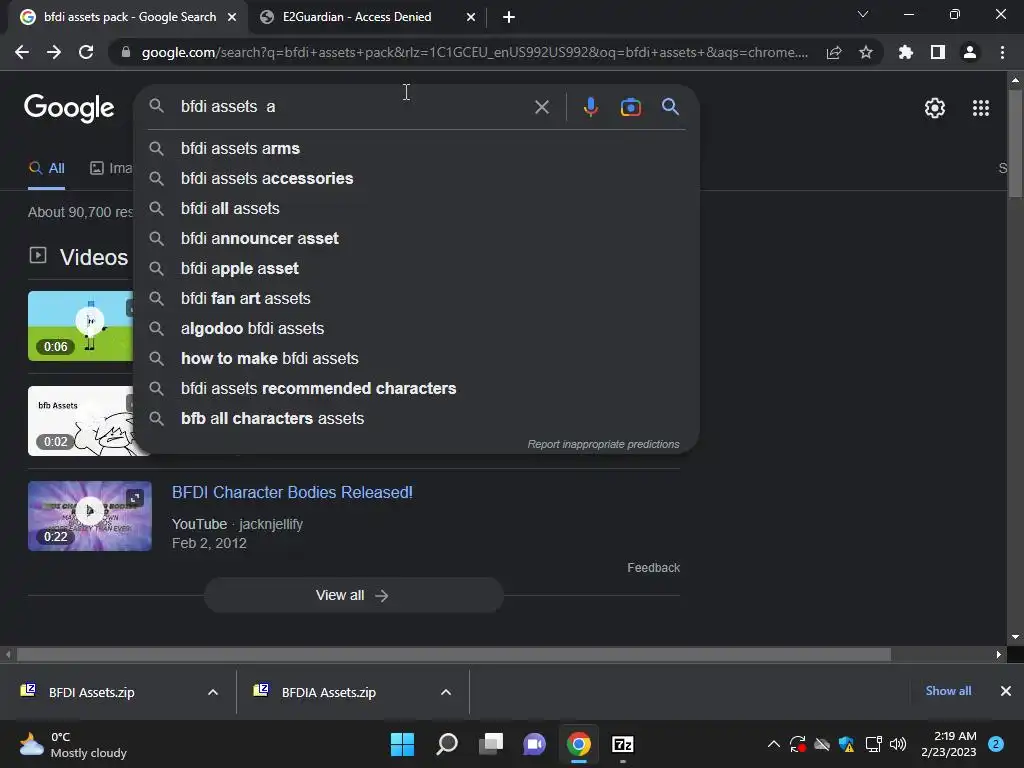Image resolution: width=1024 pixels, height=768 pixels.
Task: Select suggestion "bfdi assets arms"
Action: 417,148
